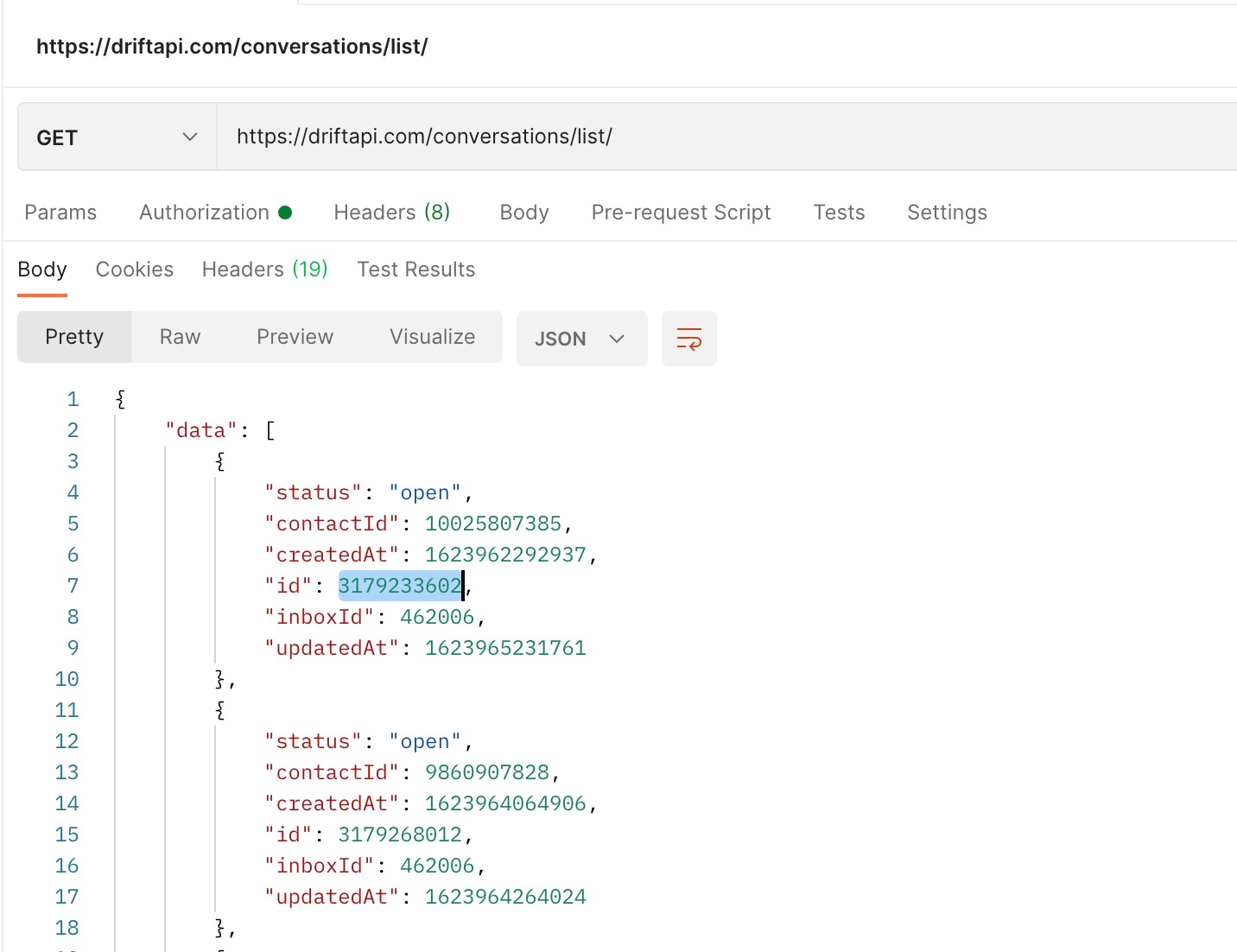
Task: Click the contactId value 9860907828
Action: tap(486, 772)
